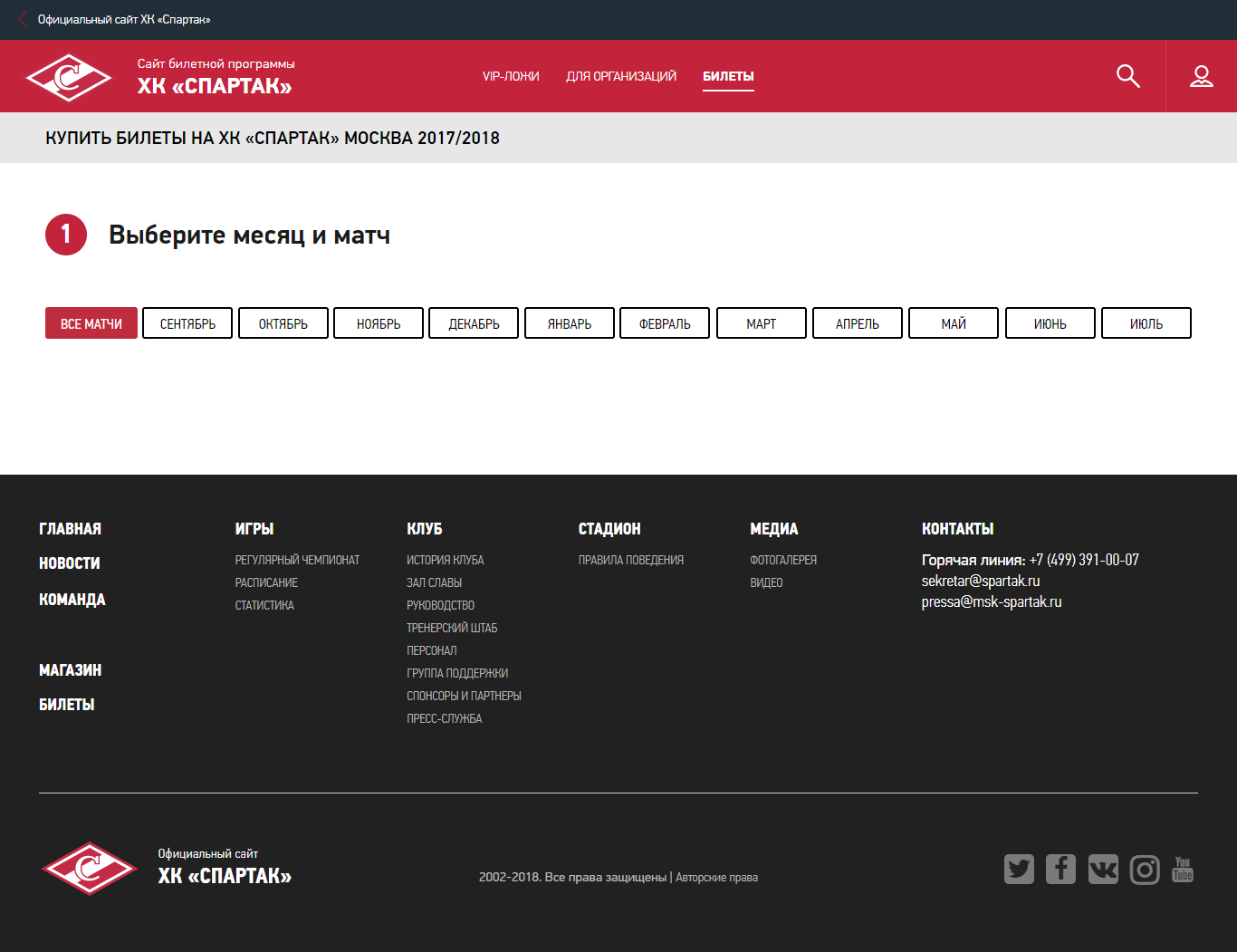Image resolution: width=1237 pixels, height=952 pixels.
Task: Select the ВСЕ МАТЧИ filter
Action: tap(91, 323)
